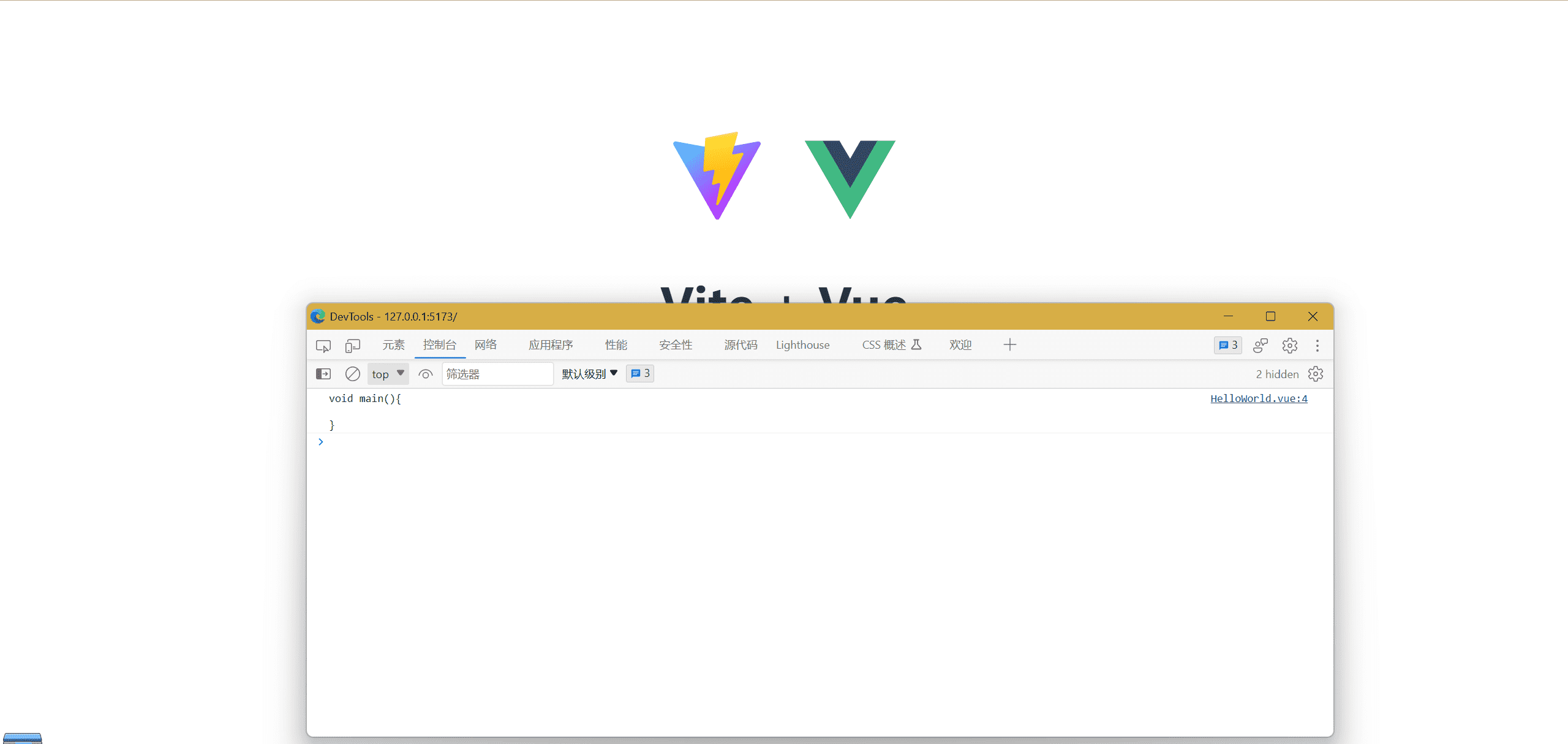Click the 筛选器 filter input field
Viewport: 1568px width, 744px height.
497,374
